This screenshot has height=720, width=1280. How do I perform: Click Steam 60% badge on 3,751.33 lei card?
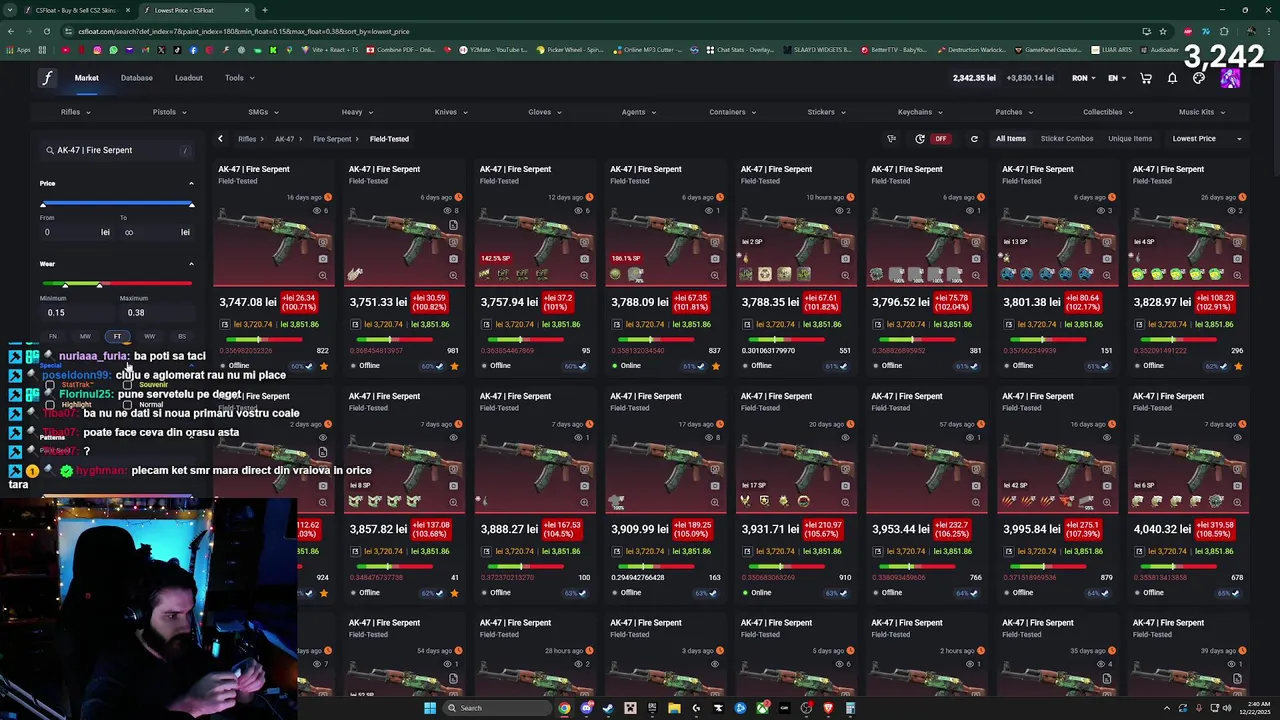[431, 366]
